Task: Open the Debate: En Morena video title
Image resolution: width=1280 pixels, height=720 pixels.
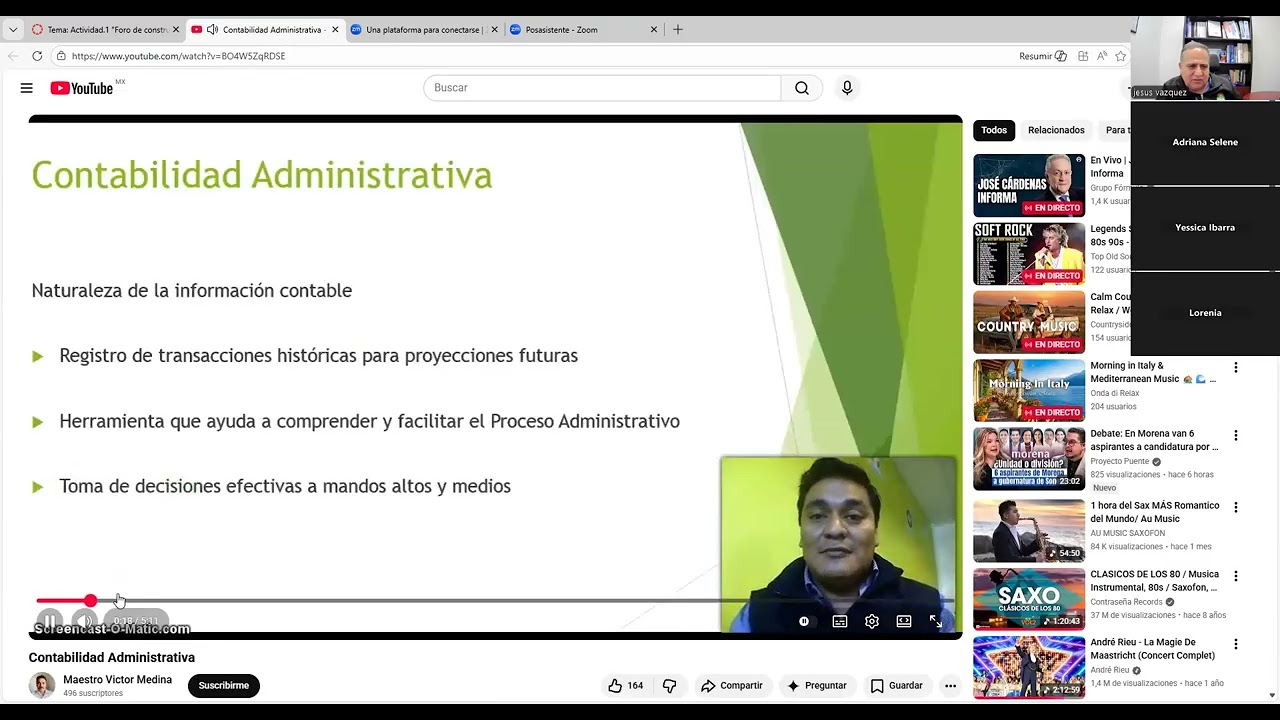Action: click(x=1154, y=441)
